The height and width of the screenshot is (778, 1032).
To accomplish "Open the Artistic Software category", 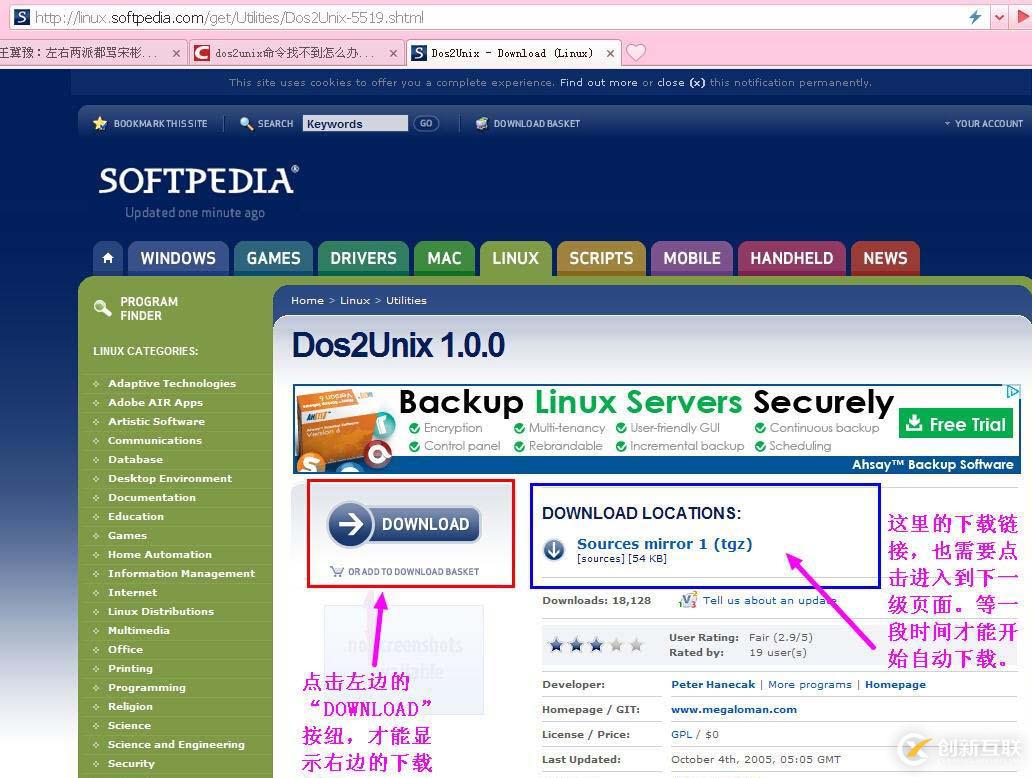I will pyautogui.click(x=156, y=421).
